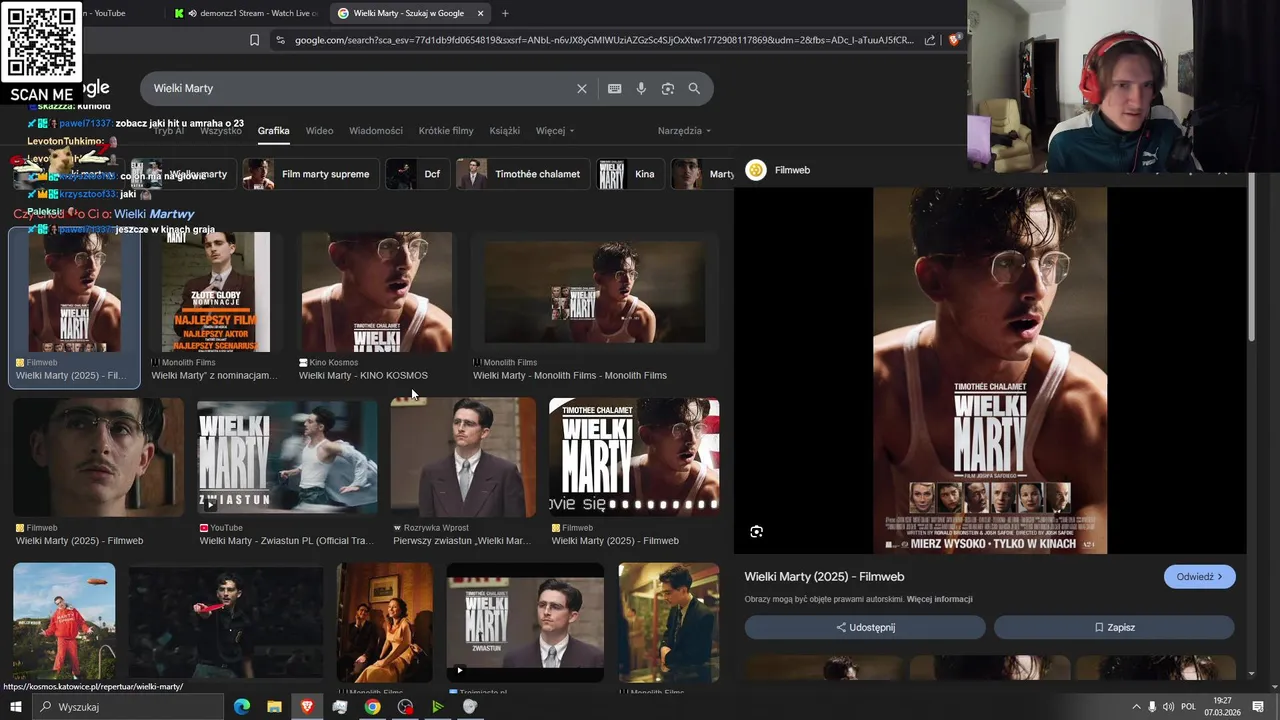1280x720 pixels.
Task: Expand the Więcej dropdown
Action: (x=555, y=131)
